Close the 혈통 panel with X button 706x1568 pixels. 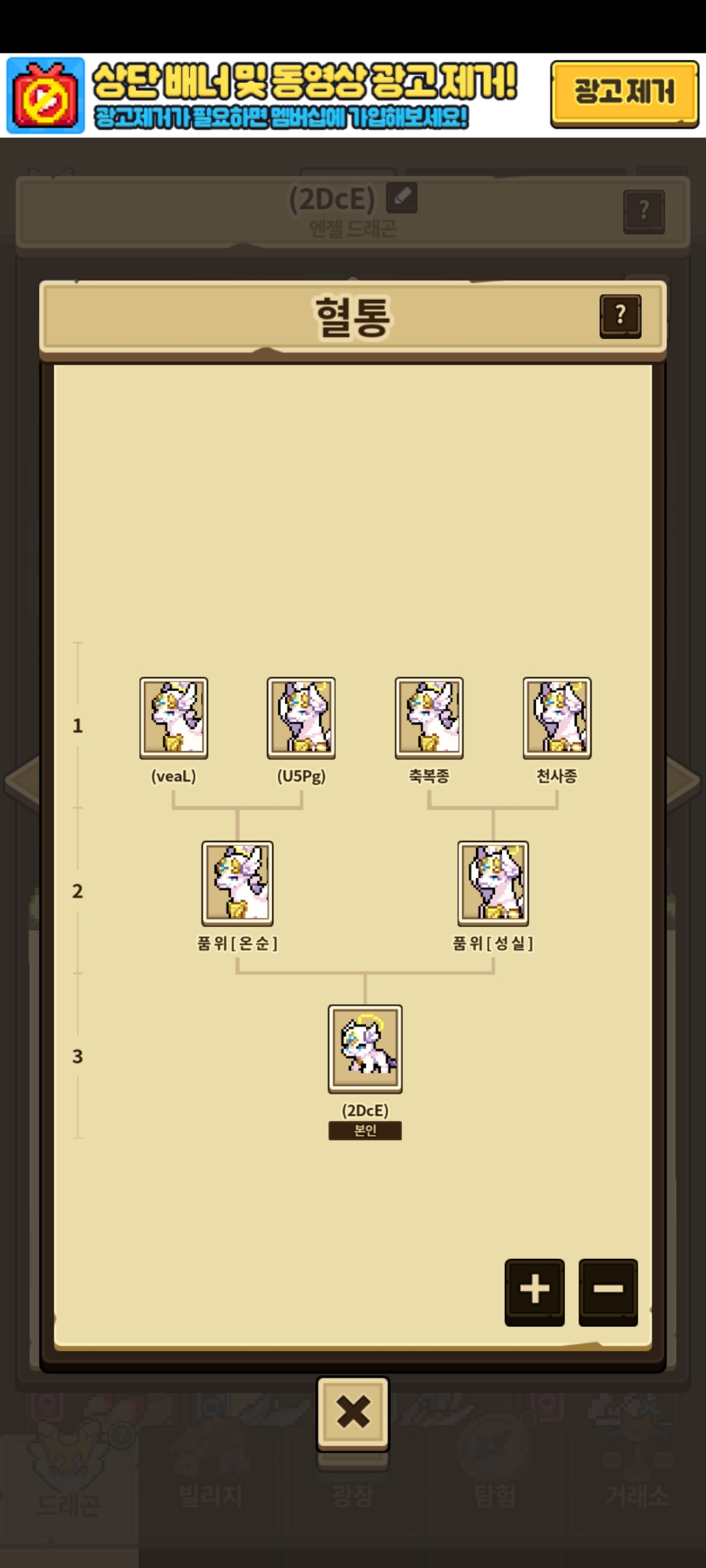353,1413
